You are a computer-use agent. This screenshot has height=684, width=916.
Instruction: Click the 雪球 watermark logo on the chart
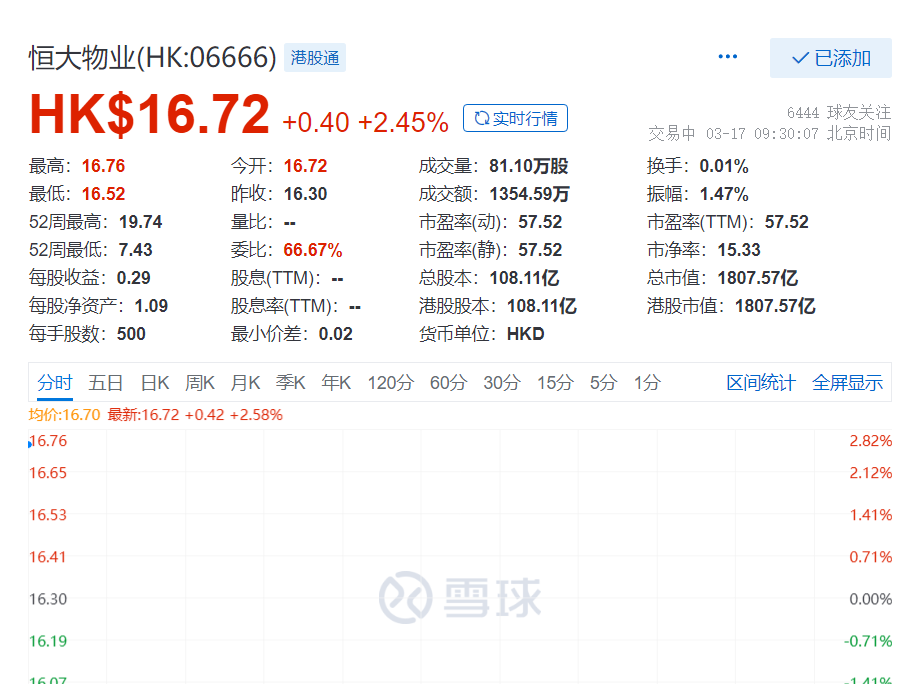click(460, 597)
